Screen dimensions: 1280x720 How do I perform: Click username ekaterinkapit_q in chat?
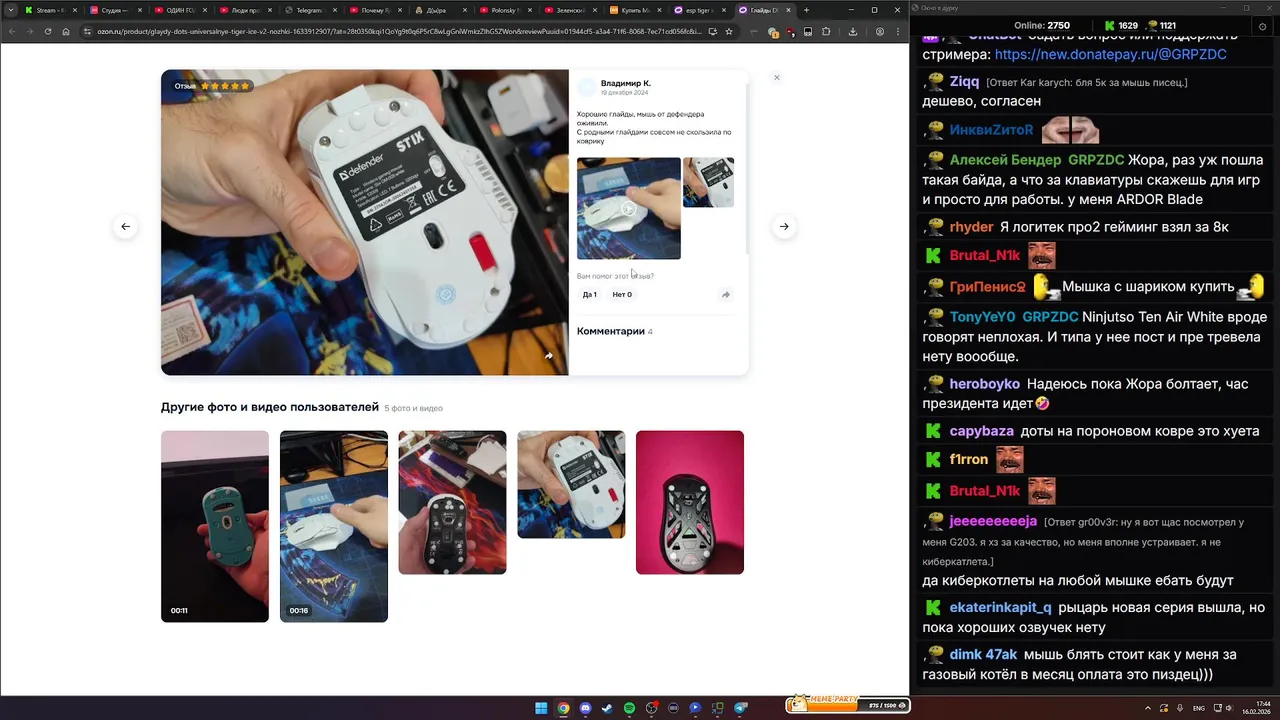(x=1000, y=608)
